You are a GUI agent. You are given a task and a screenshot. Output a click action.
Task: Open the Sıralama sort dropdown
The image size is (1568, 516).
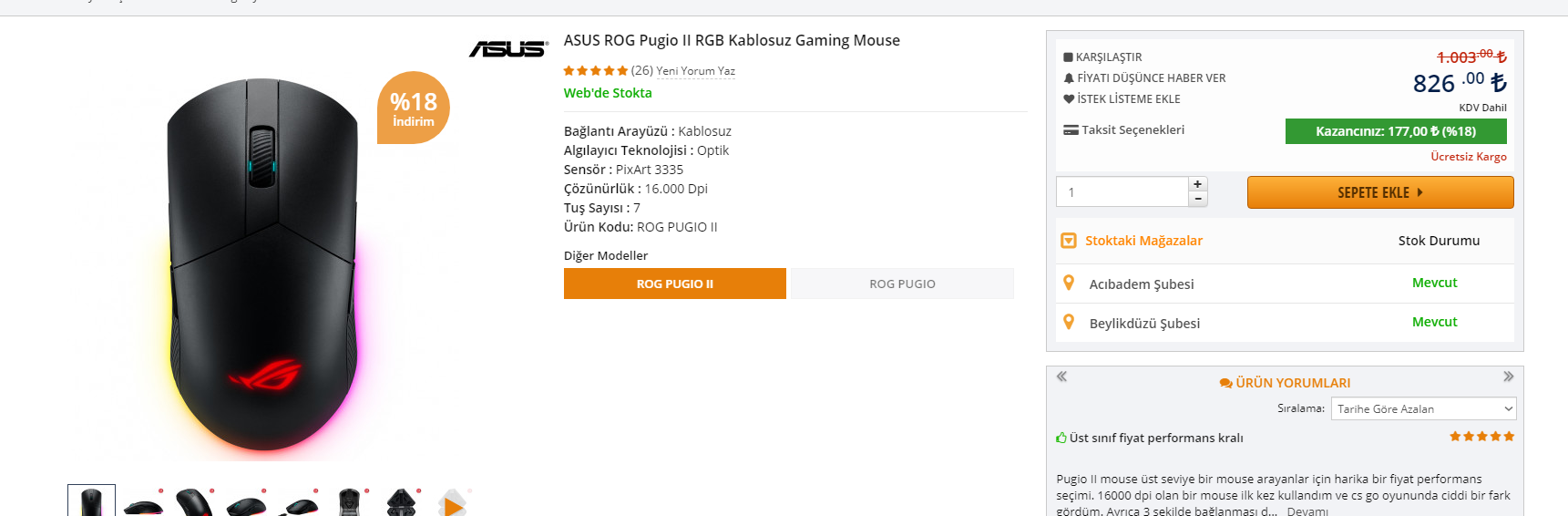click(x=1423, y=409)
